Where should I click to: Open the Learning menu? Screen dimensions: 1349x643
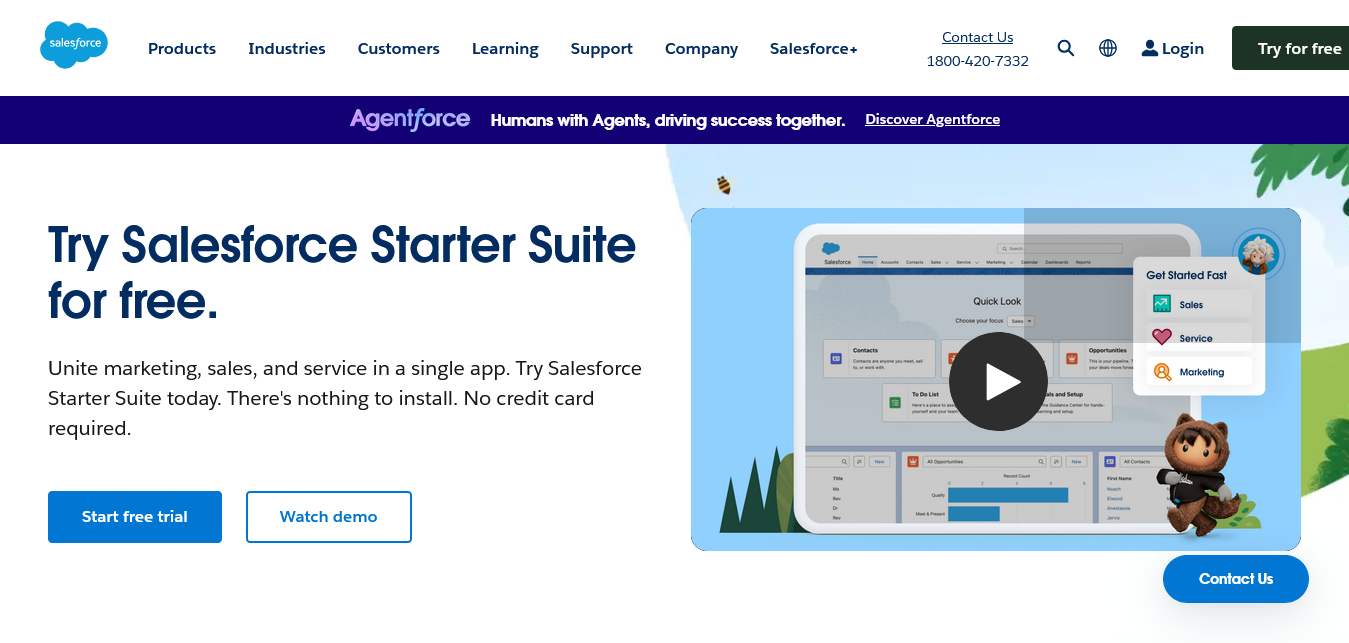tap(505, 48)
